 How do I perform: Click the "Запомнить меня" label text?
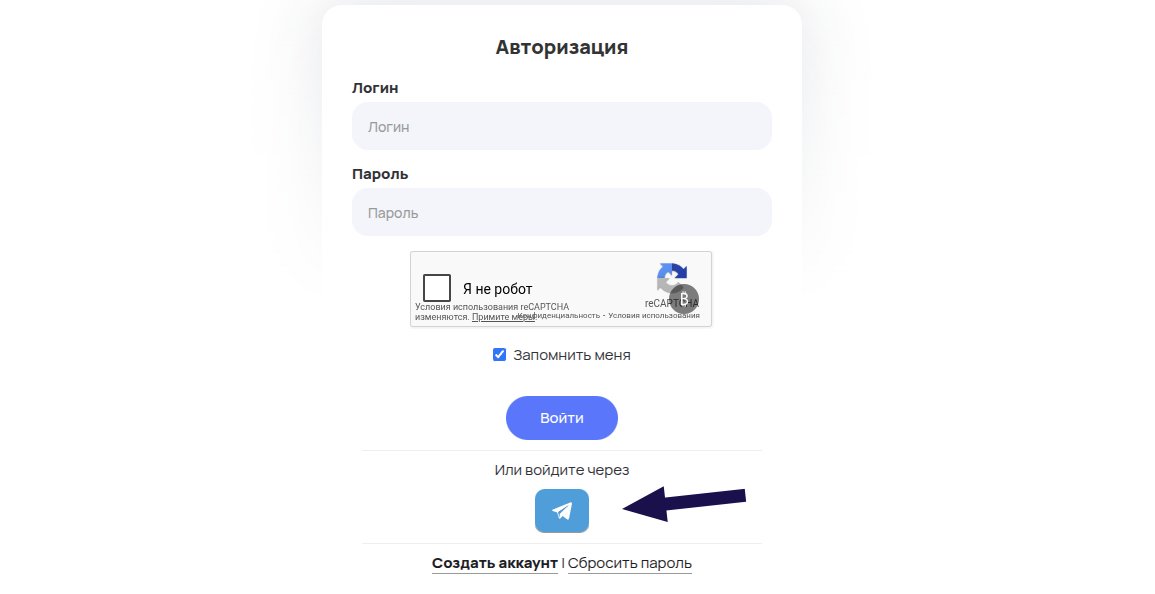point(572,355)
